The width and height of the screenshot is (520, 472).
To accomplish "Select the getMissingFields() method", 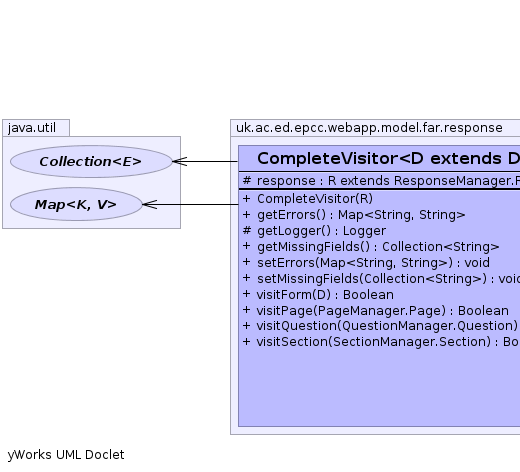I will (371, 247).
